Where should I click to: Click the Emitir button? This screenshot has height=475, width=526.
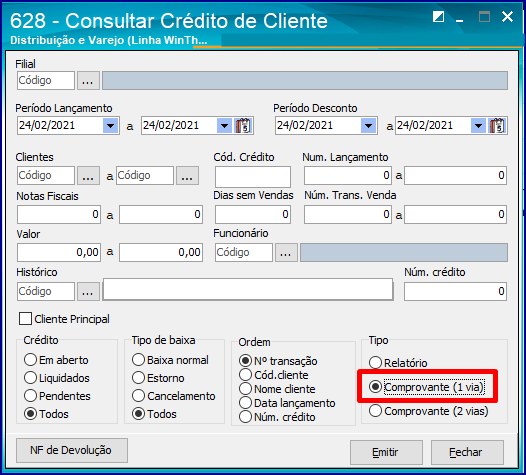[386, 453]
